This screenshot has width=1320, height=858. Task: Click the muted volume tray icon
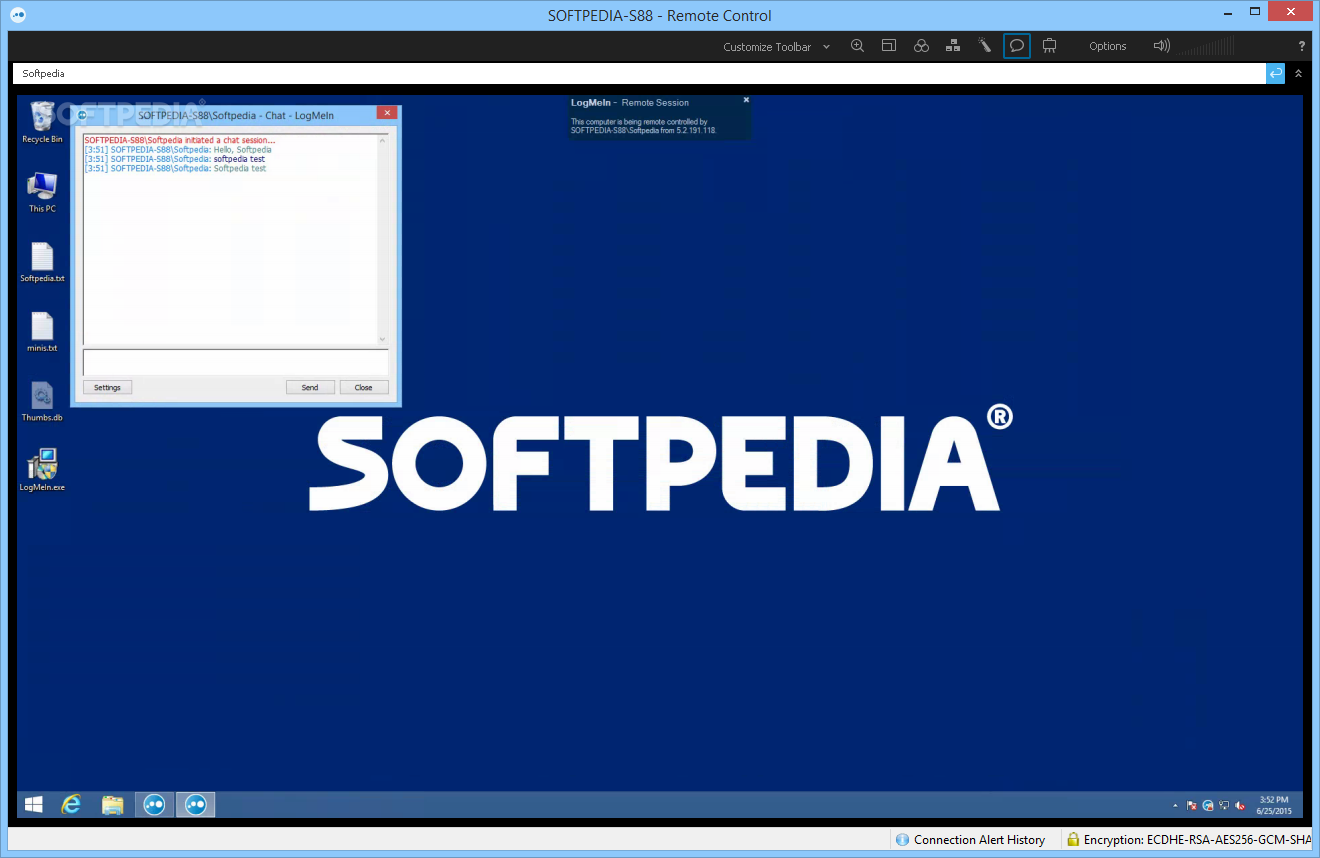tap(1240, 805)
